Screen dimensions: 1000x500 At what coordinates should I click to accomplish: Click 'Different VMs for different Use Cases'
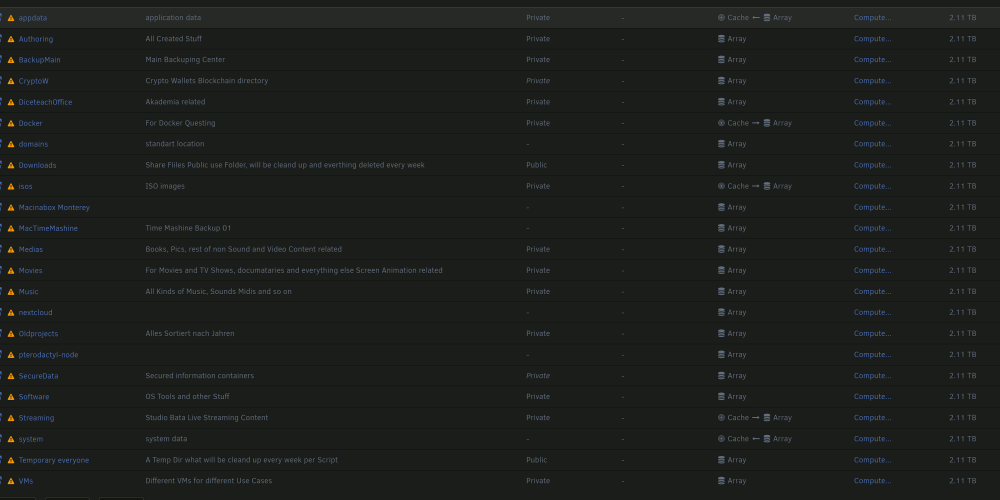209,481
